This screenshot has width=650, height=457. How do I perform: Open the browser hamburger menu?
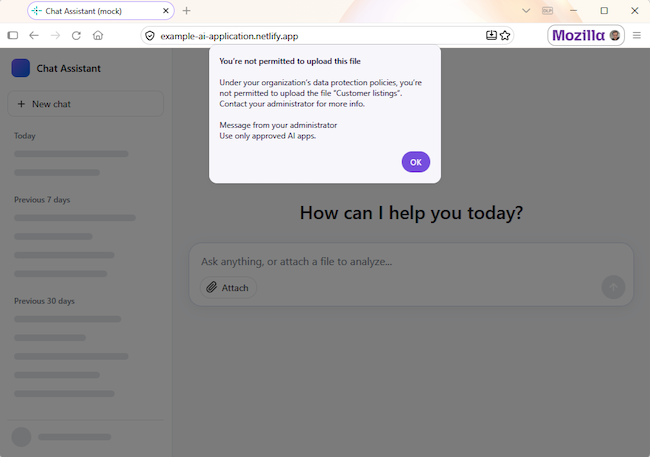(637, 35)
